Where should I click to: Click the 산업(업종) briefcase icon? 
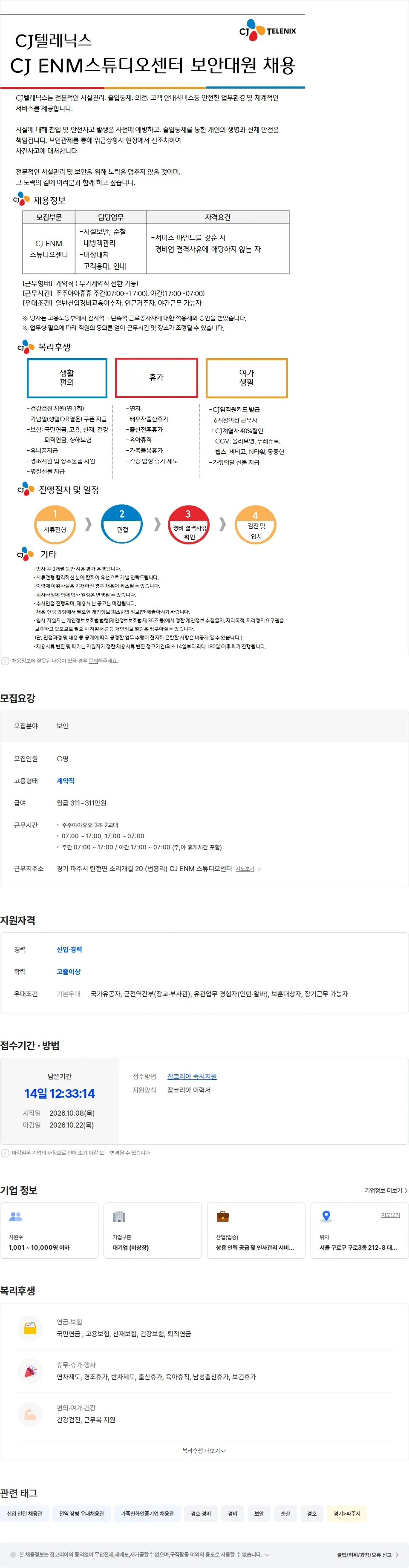[x=223, y=1217]
